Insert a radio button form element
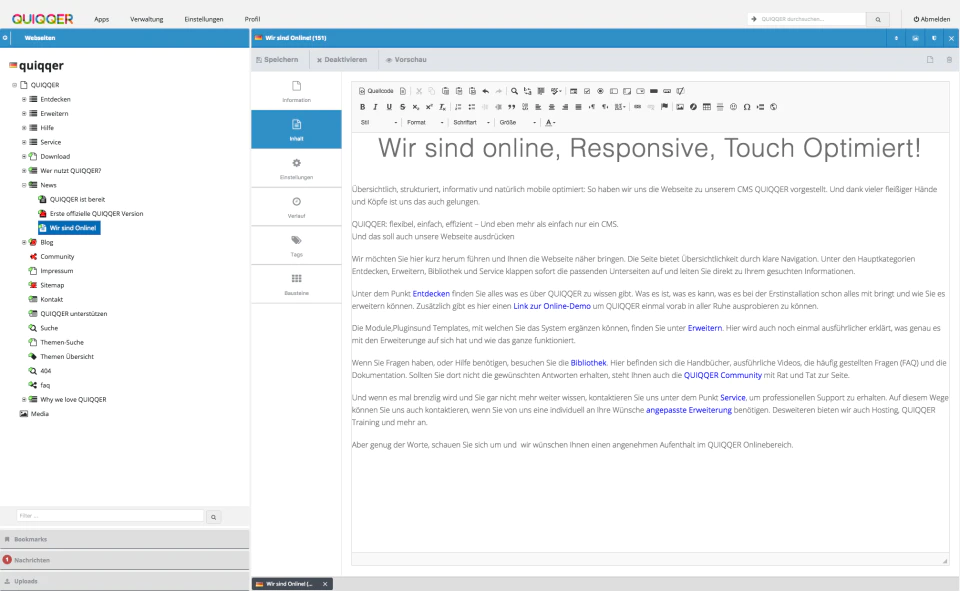This screenshot has width=960, height=591. tap(600, 91)
